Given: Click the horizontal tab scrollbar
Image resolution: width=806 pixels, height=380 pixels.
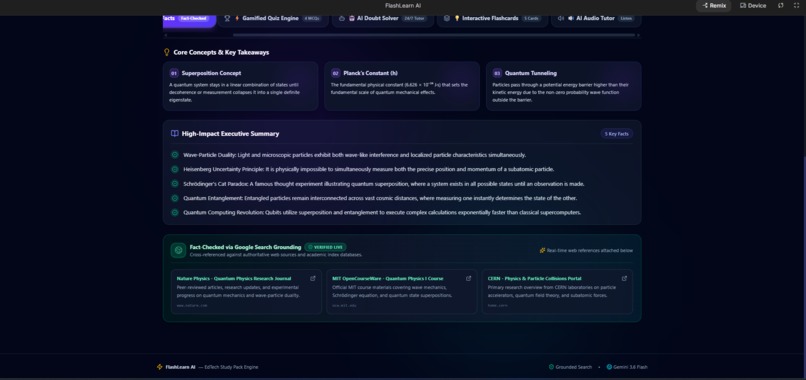Looking at the screenshot, I should click(x=434, y=35).
